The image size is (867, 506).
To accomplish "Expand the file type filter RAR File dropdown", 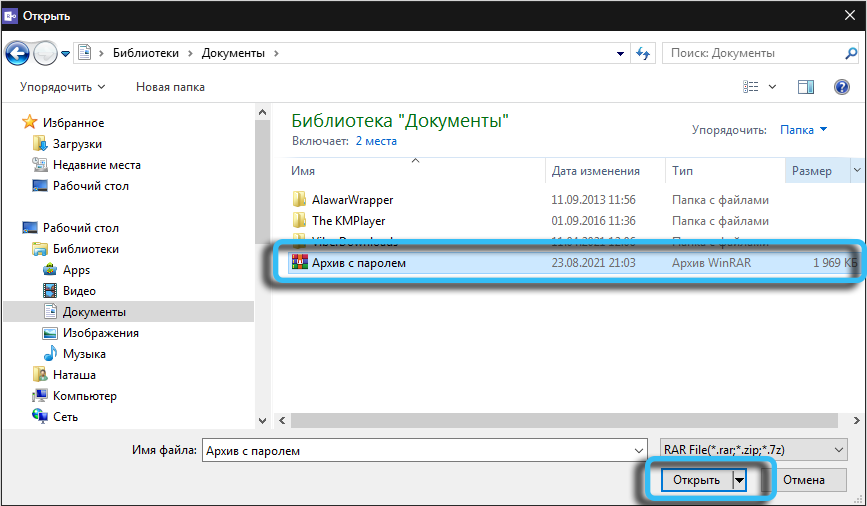I will tap(754, 450).
